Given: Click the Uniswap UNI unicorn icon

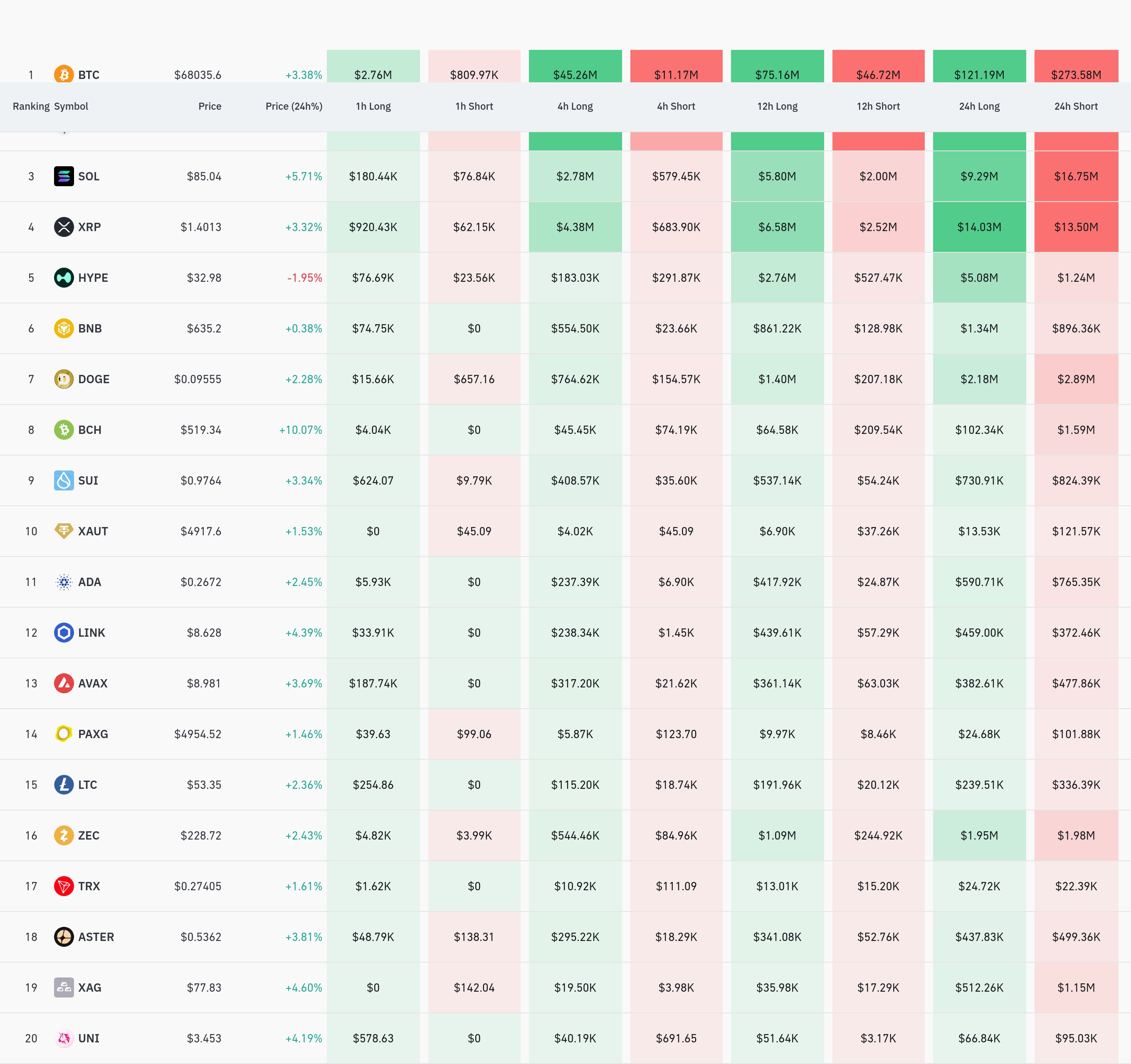Looking at the screenshot, I should pyautogui.click(x=64, y=1038).
